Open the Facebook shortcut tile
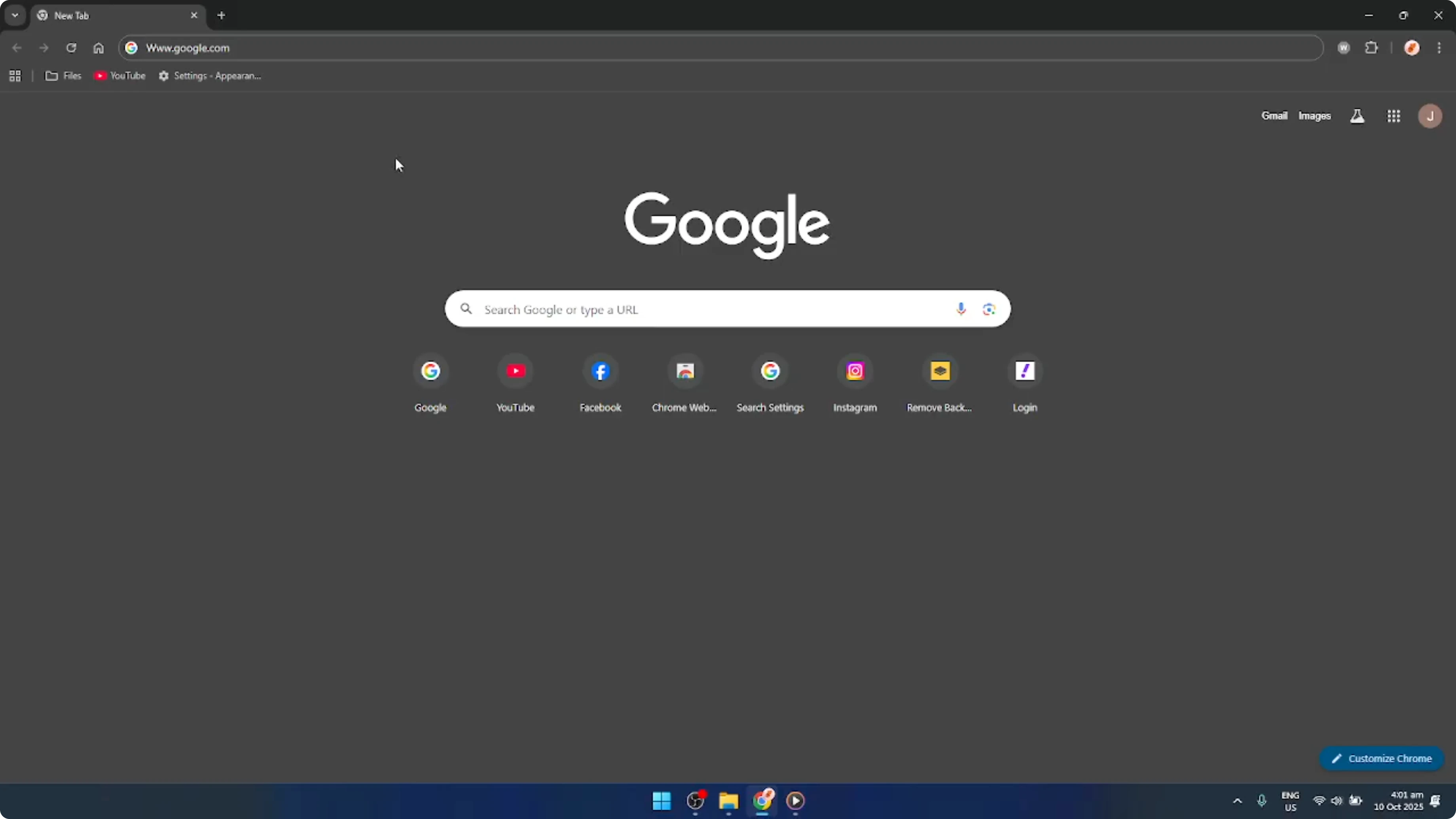 600,384
